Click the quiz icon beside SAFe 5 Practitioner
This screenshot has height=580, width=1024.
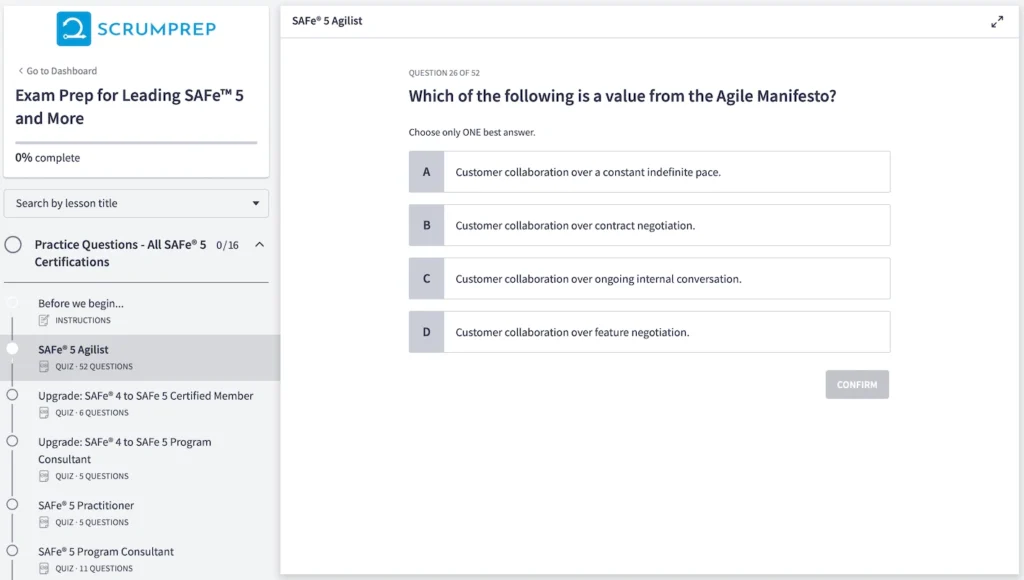pyautogui.click(x=41, y=522)
